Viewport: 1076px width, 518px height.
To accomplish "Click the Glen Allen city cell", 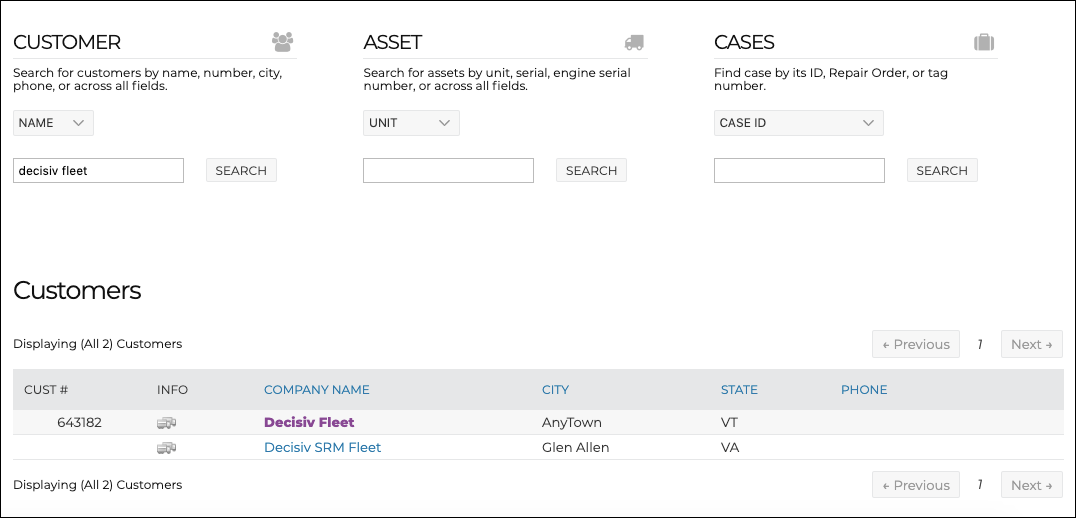I will 575,448.
